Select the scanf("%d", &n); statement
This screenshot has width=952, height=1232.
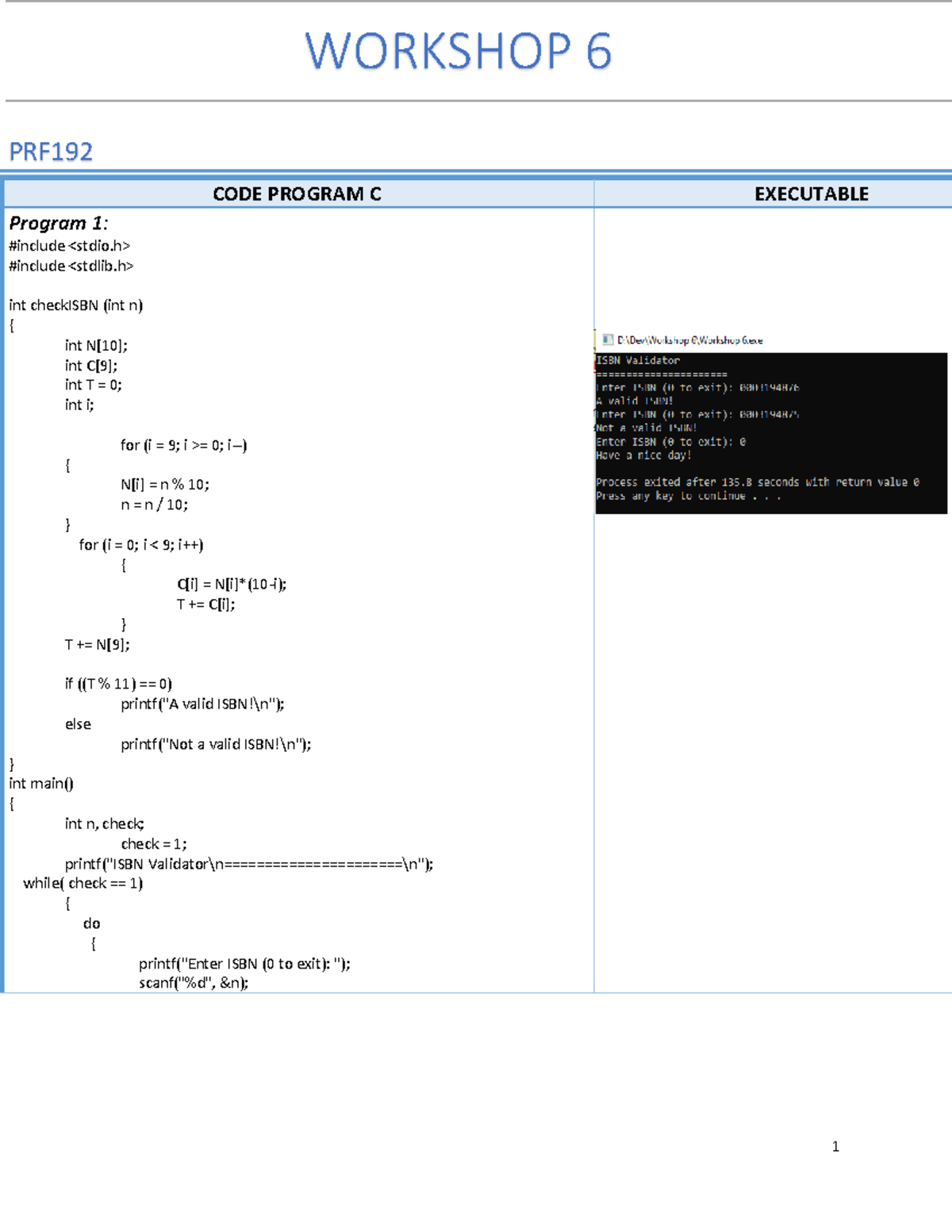pos(194,984)
